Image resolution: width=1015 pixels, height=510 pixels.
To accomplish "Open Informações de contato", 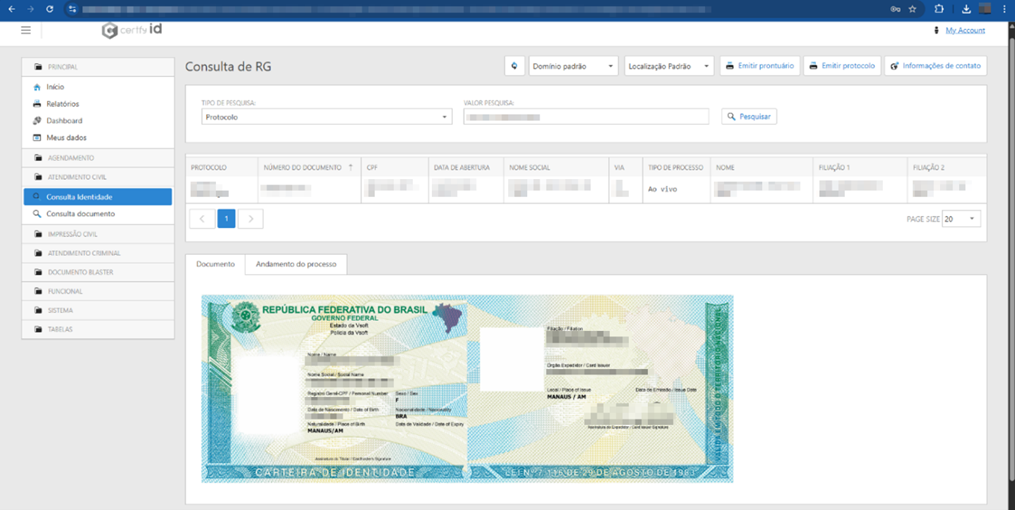I will click(936, 66).
